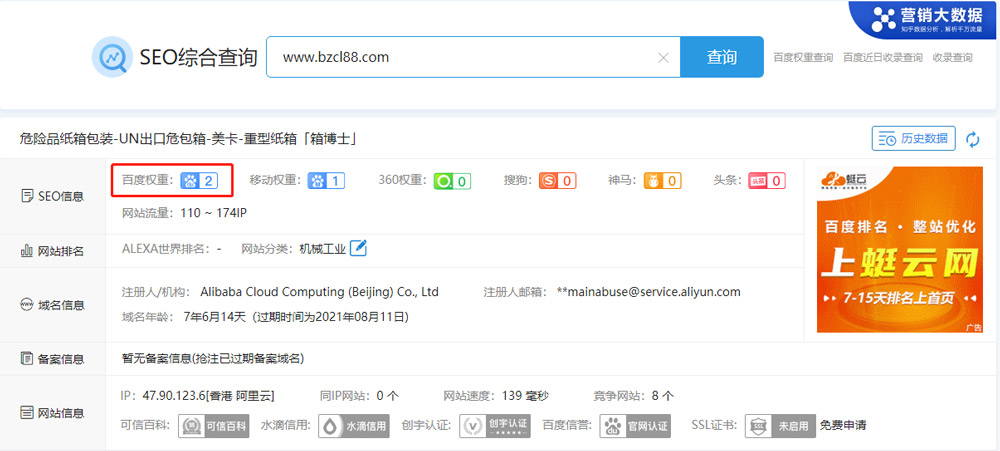
Task: Click the 360 weight green badge
Action: tap(451, 181)
